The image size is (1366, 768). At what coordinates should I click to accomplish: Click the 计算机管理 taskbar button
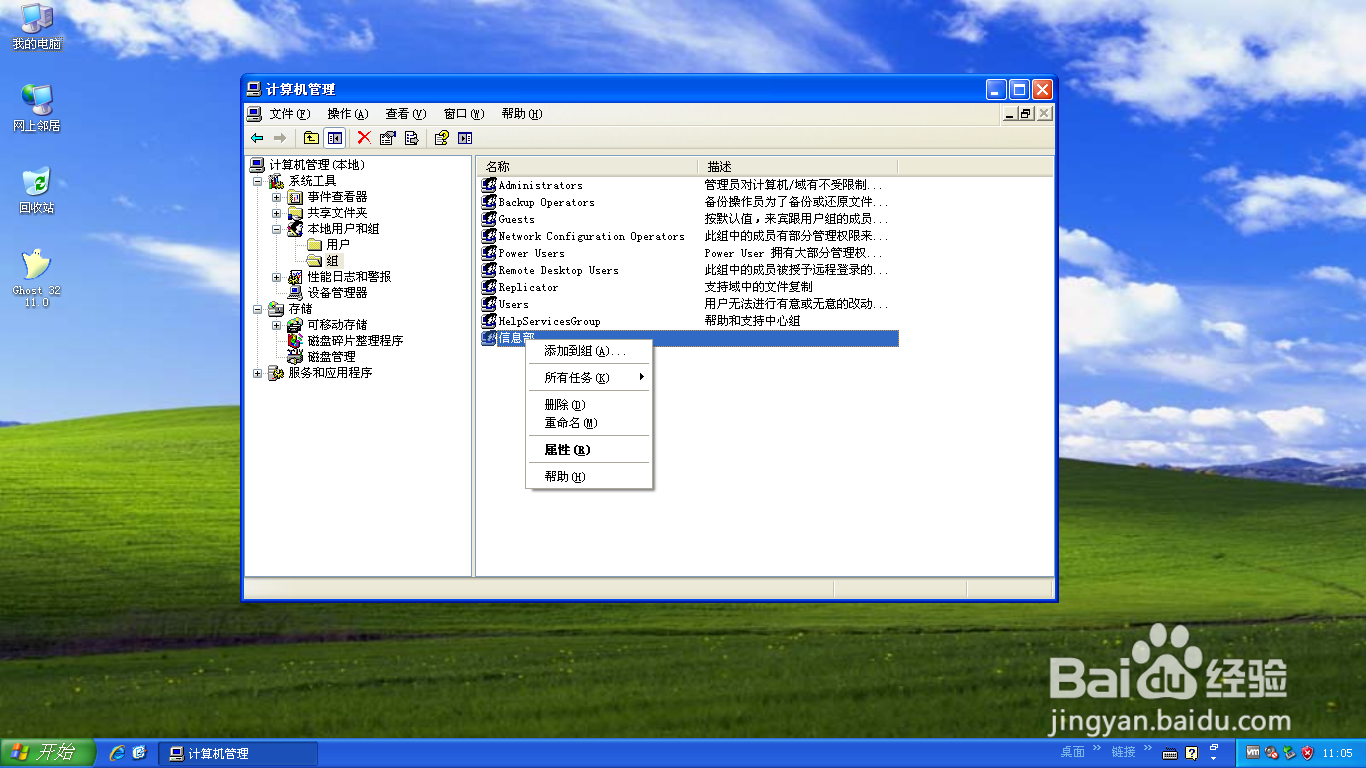(x=238, y=754)
